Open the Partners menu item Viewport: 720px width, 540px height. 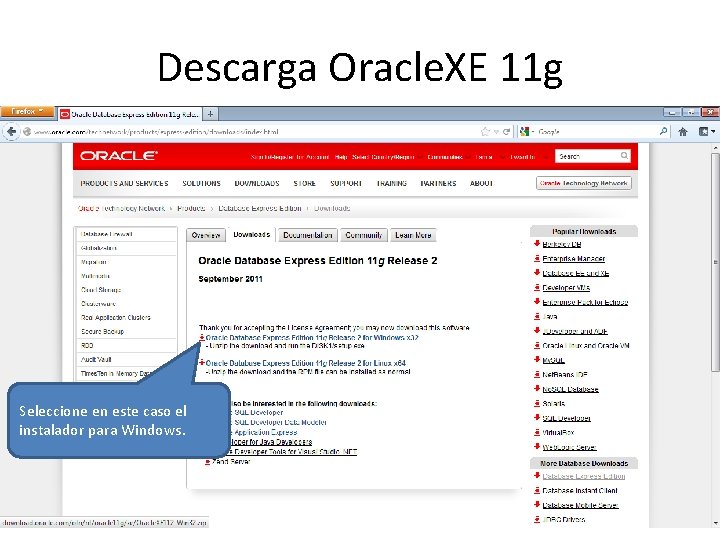(439, 183)
